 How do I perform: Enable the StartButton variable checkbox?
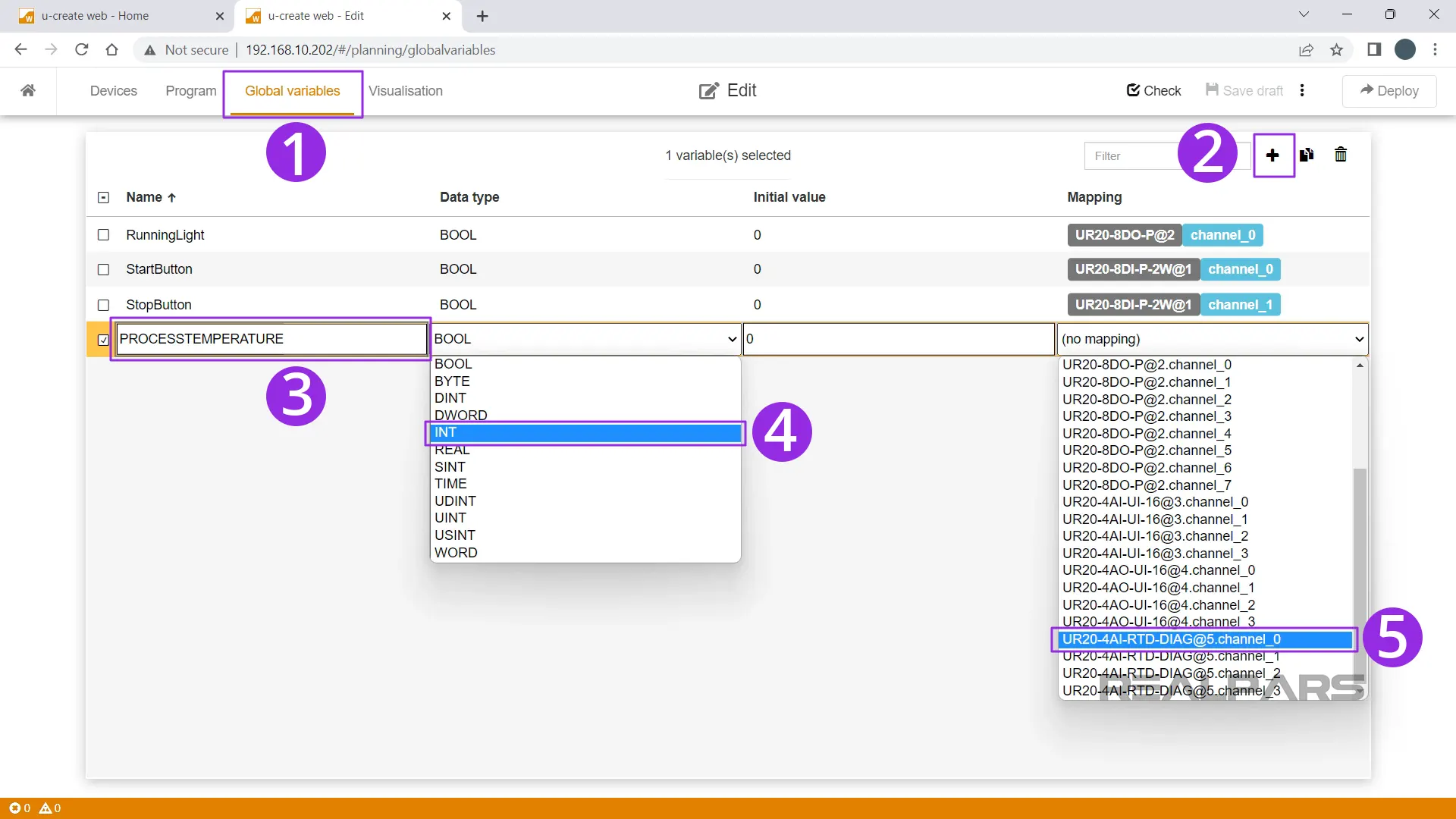coord(103,269)
